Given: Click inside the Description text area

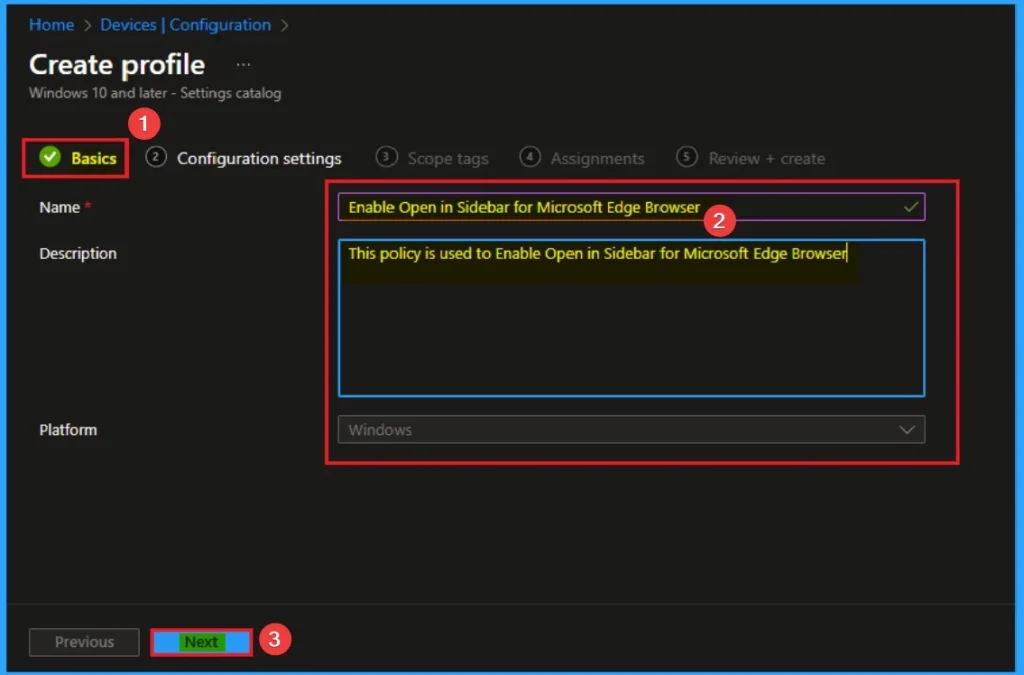Looking at the screenshot, I should [632, 318].
